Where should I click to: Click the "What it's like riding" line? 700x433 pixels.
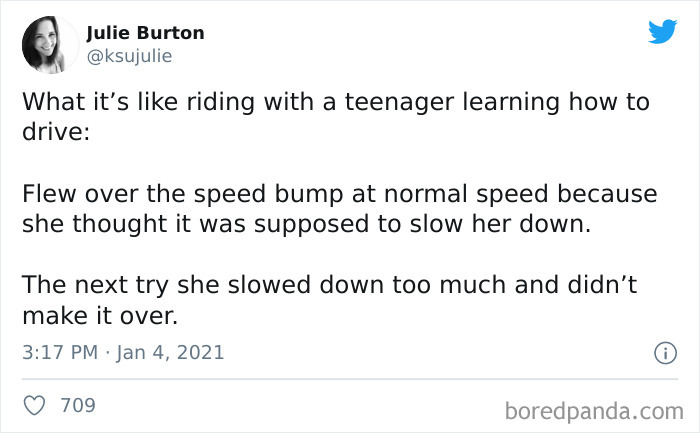pyautogui.click(x=336, y=102)
